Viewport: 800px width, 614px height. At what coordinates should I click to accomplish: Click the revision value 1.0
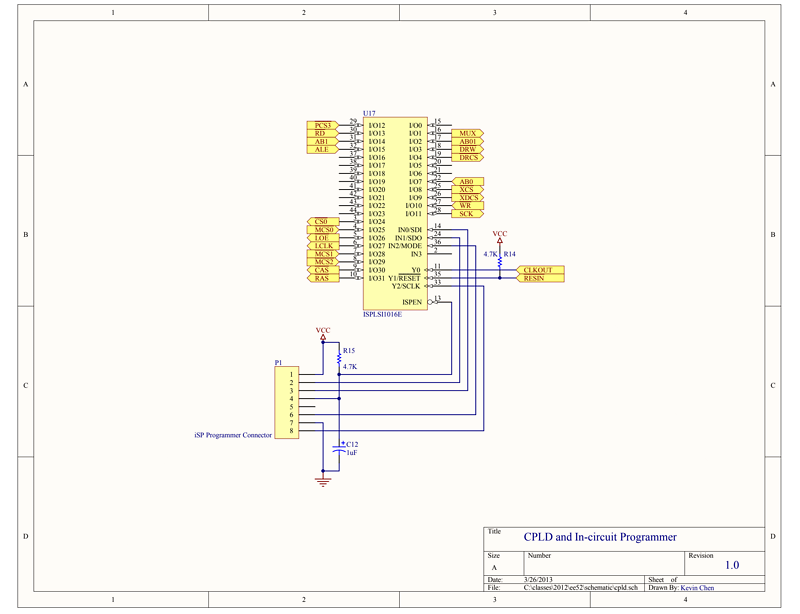click(x=732, y=565)
